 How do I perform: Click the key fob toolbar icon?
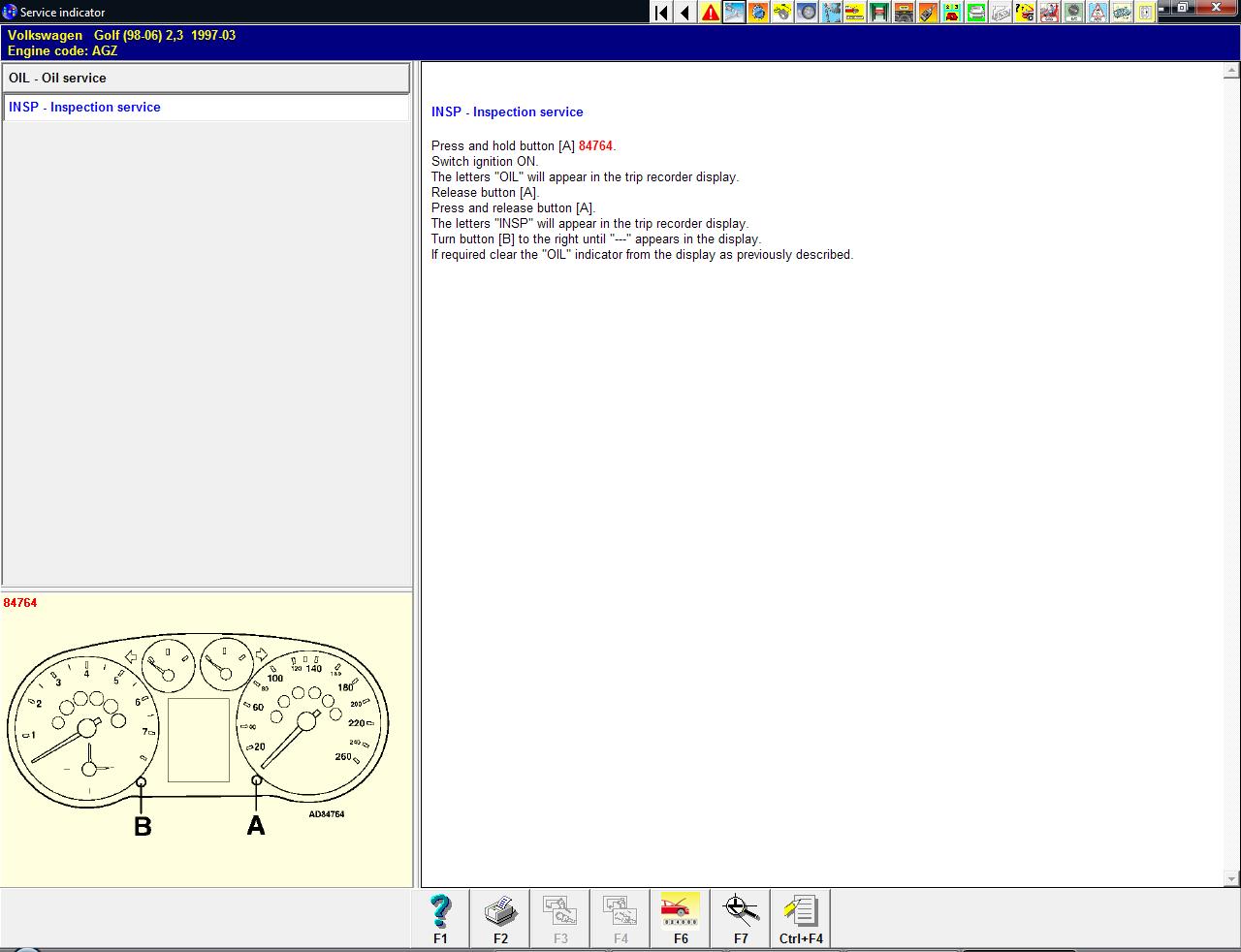pyautogui.click(x=928, y=13)
